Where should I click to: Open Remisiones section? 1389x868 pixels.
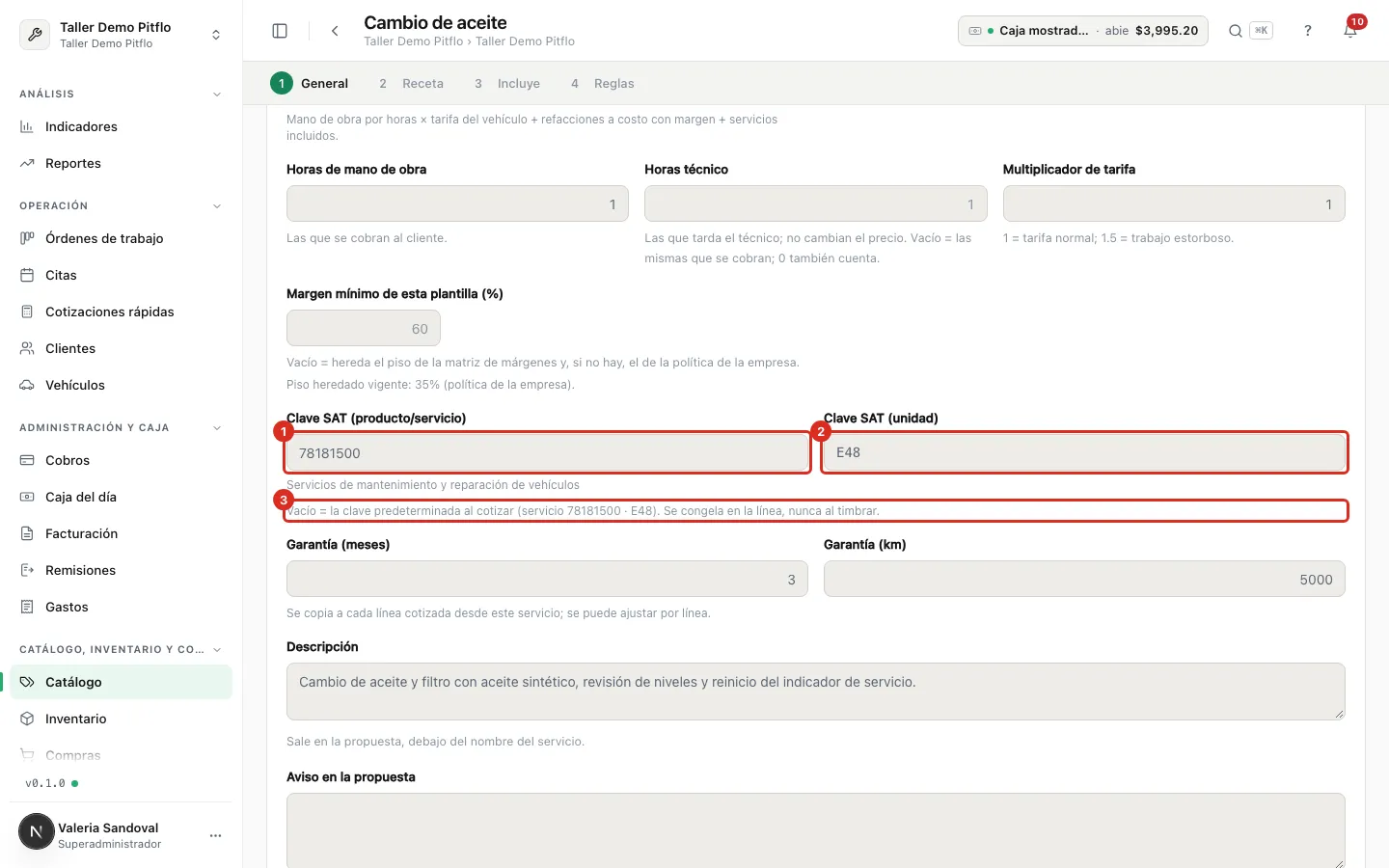click(x=121, y=570)
